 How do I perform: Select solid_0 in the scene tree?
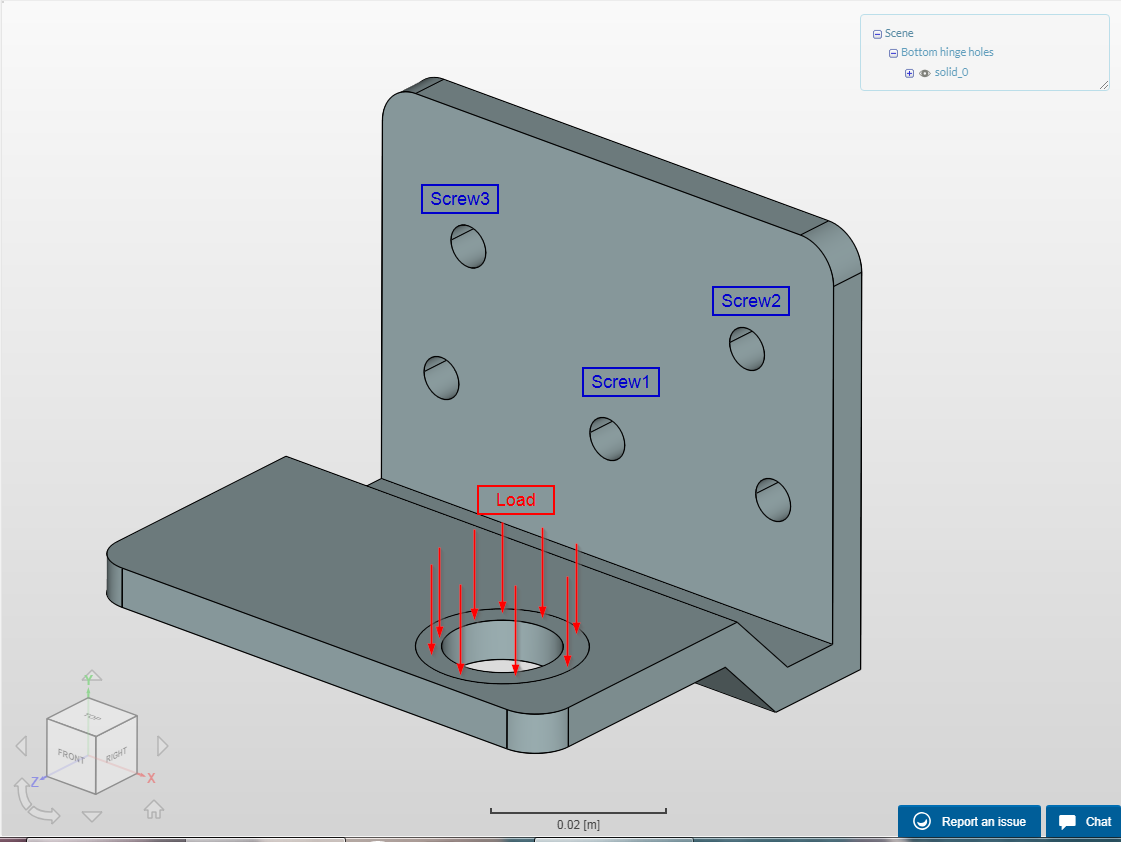point(951,72)
